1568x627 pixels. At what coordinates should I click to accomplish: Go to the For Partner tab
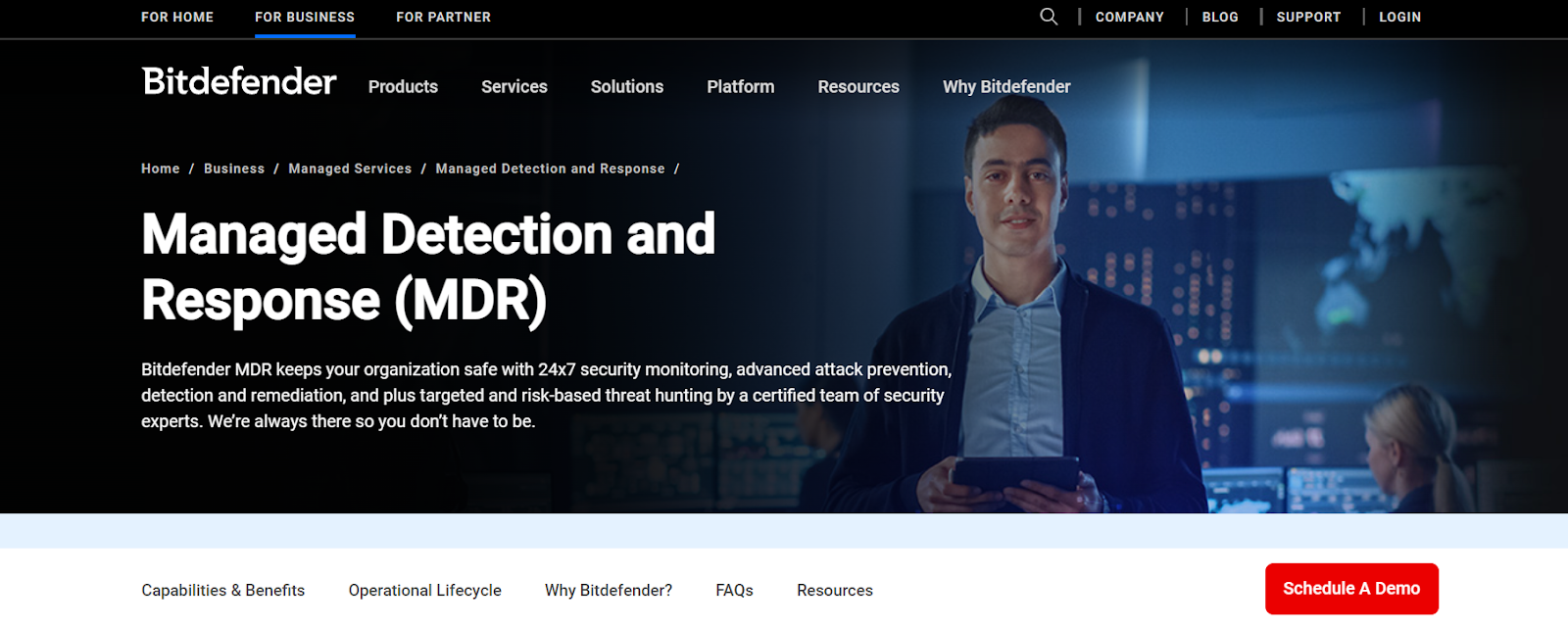(x=443, y=17)
